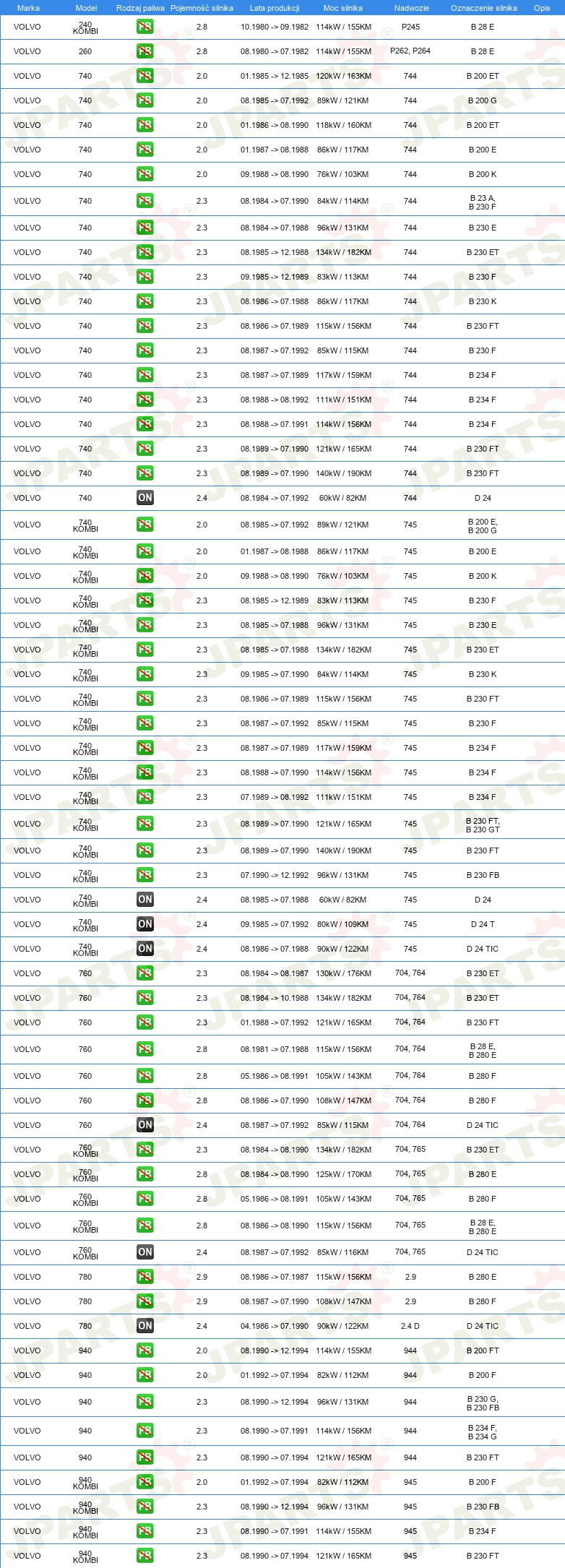Select the 01.1985 -> 12.1985 production years cell
The height and width of the screenshot is (1568, 565).
[x=275, y=76]
